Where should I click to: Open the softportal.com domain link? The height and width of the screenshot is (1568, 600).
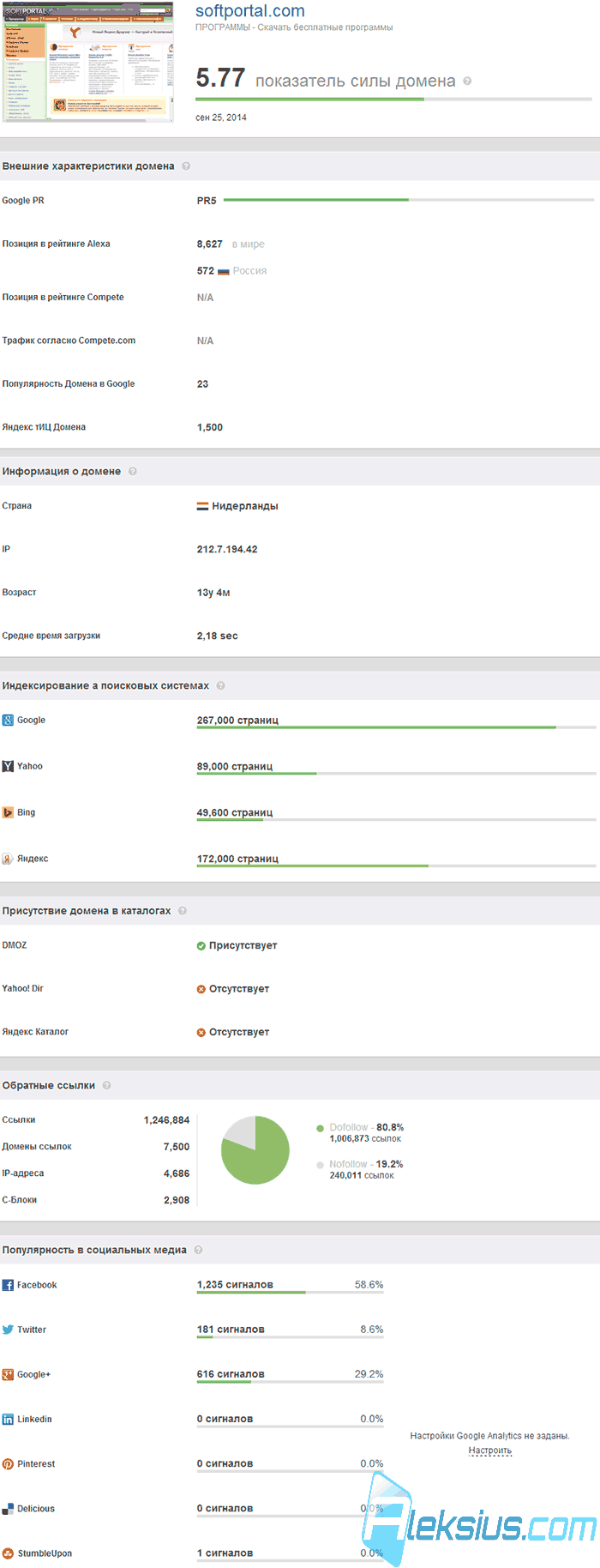[250, 11]
